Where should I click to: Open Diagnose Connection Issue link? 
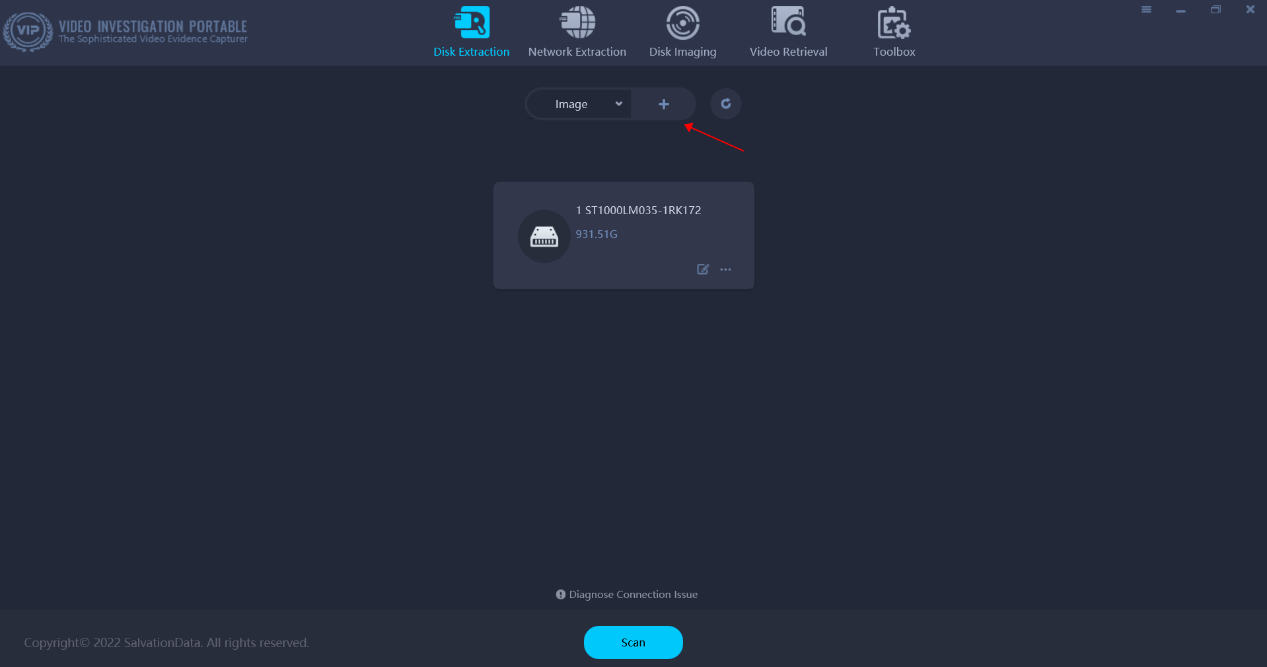(x=627, y=595)
